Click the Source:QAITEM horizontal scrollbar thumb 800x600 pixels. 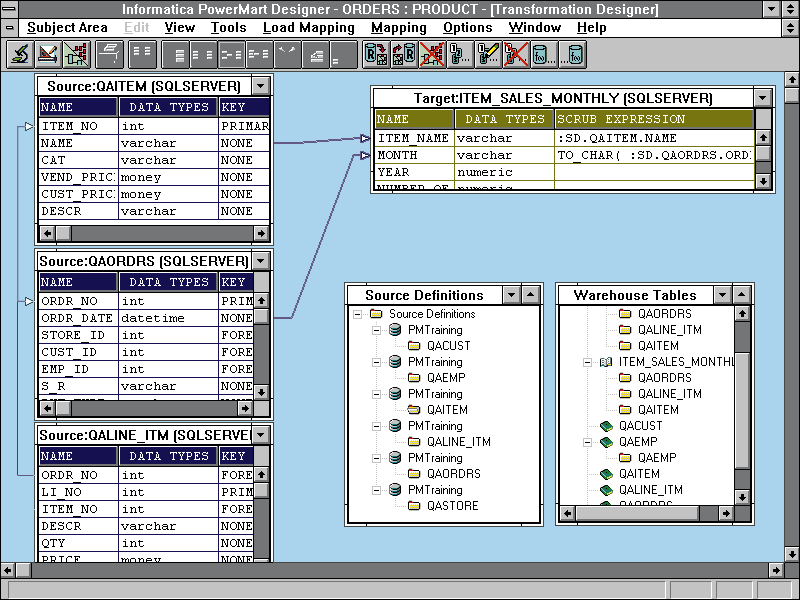point(63,233)
